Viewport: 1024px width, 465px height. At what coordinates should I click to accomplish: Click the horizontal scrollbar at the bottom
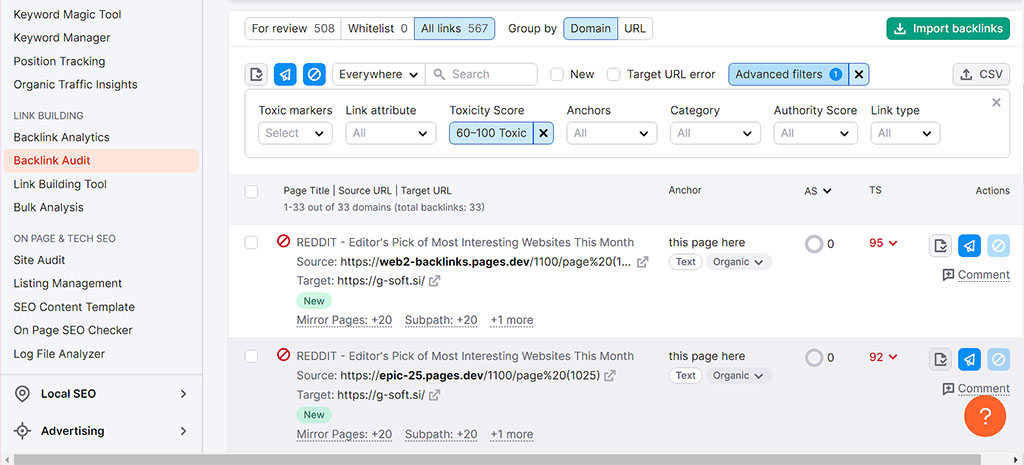tap(496, 460)
